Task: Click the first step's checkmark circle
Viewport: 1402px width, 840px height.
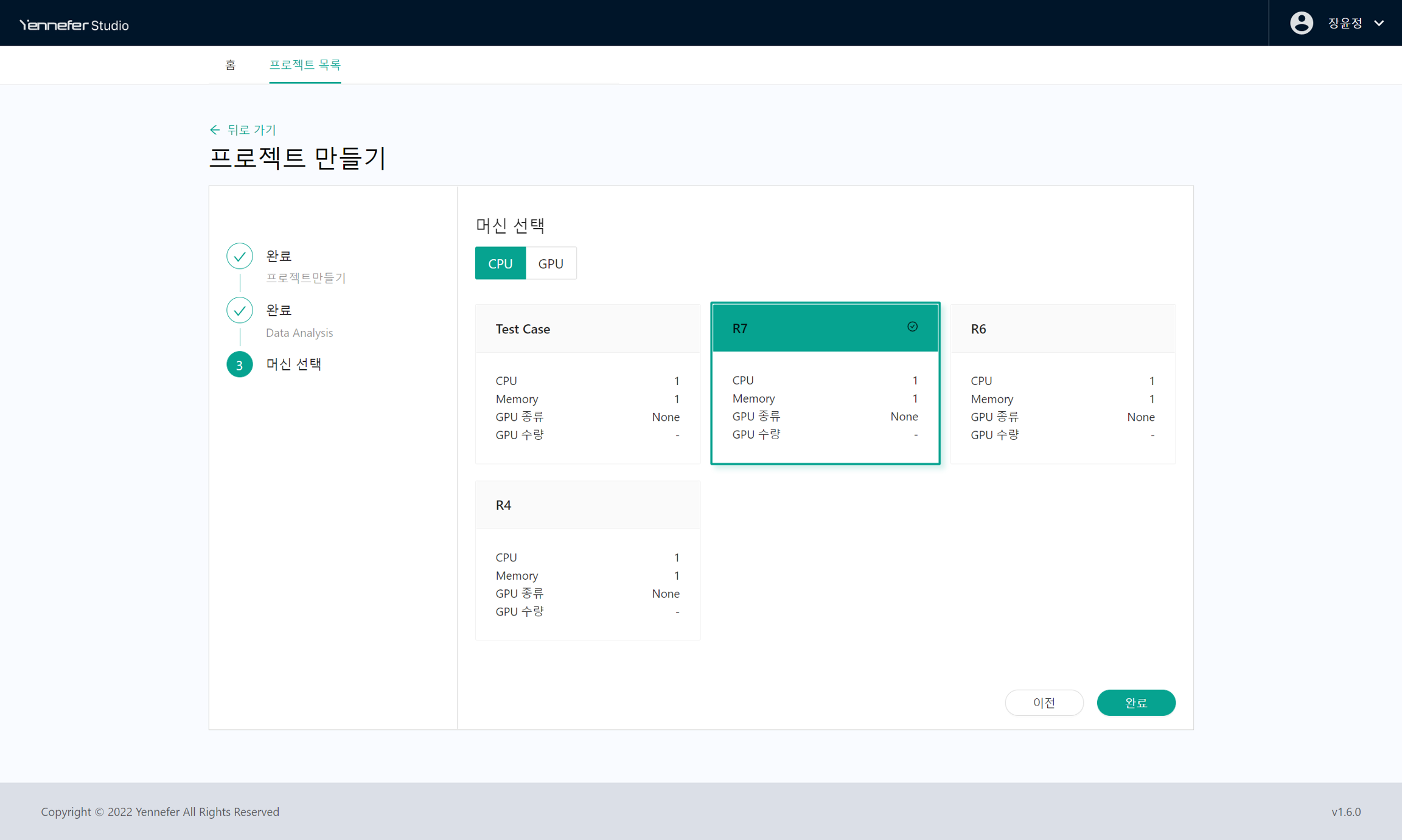Action: click(x=240, y=256)
